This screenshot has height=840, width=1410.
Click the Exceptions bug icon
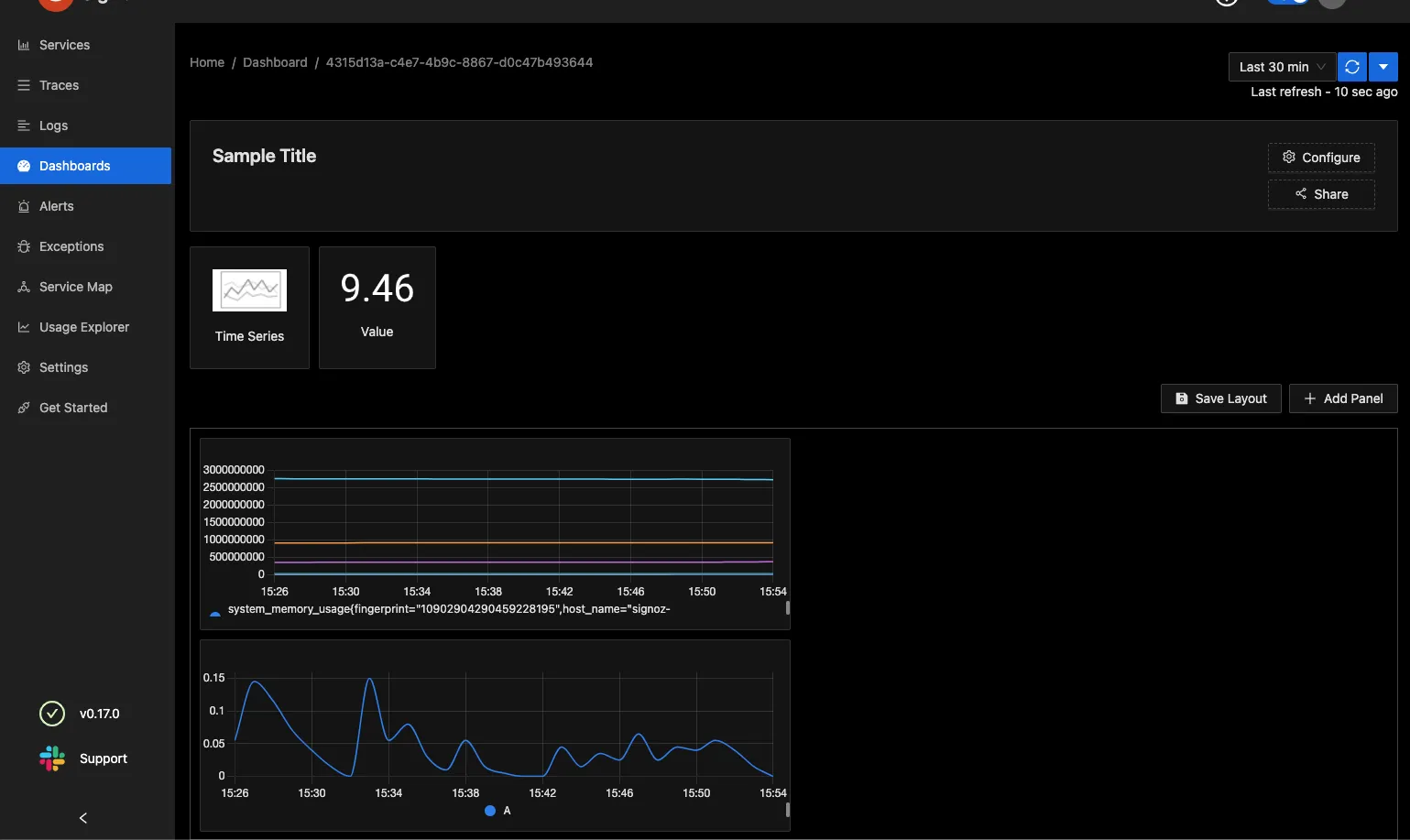[x=24, y=246]
